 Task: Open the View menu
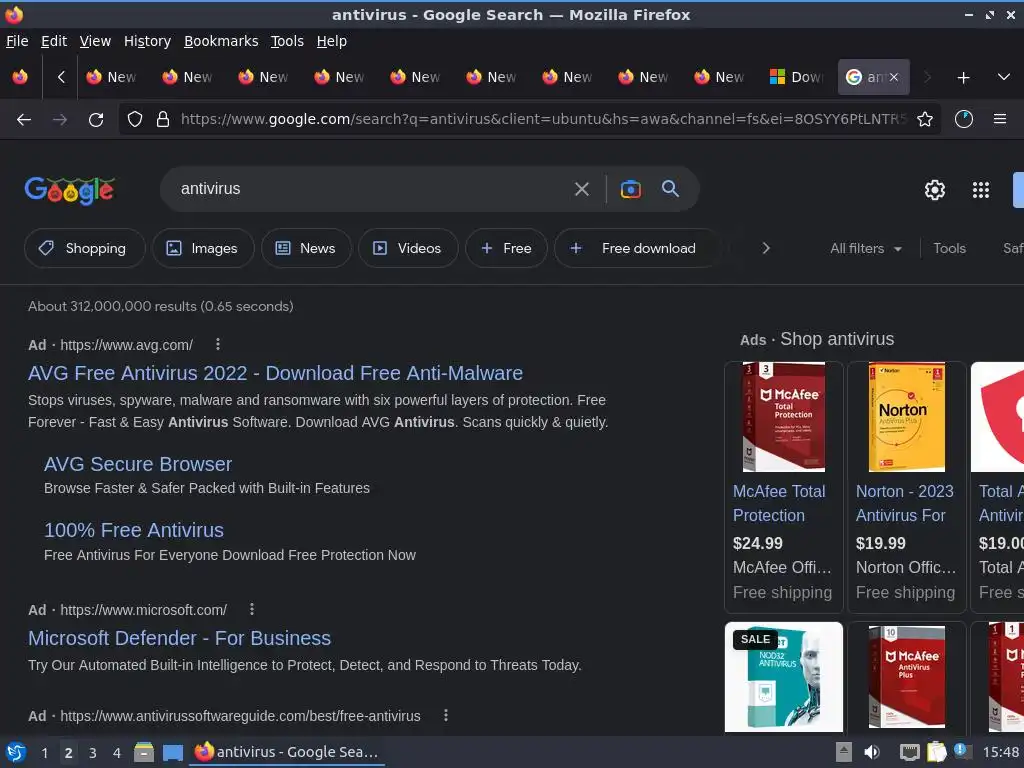click(x=95, y=41)
